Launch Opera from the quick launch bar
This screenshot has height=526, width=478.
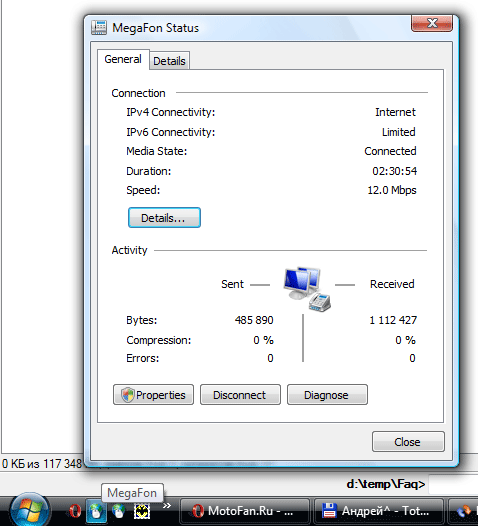75,511
